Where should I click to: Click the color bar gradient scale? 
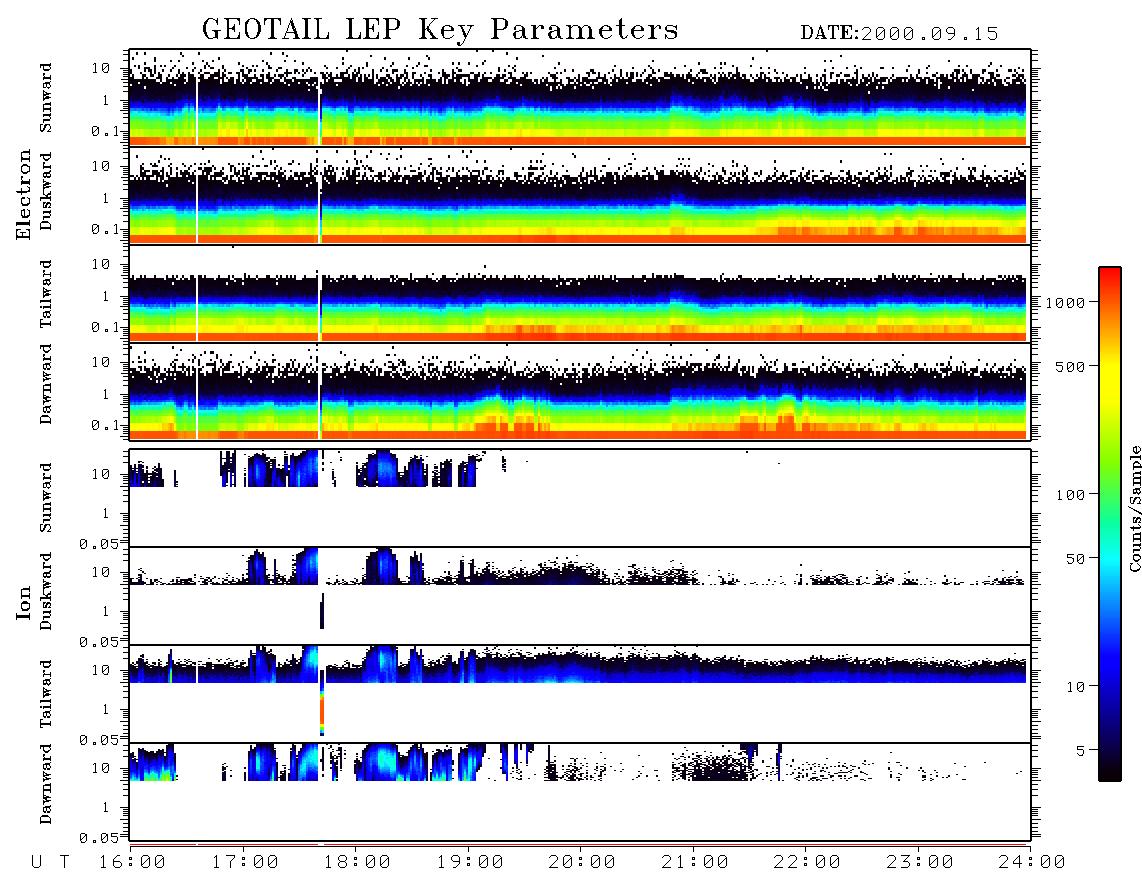pos(1109,524)
